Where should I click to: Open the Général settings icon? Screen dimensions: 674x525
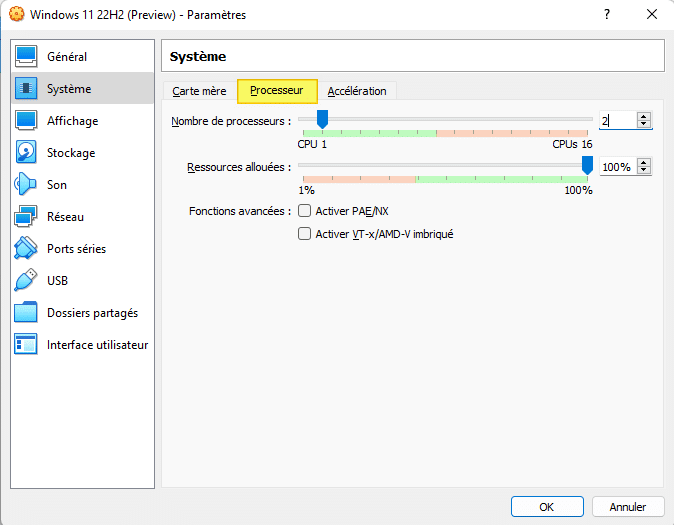click(26, 57)
